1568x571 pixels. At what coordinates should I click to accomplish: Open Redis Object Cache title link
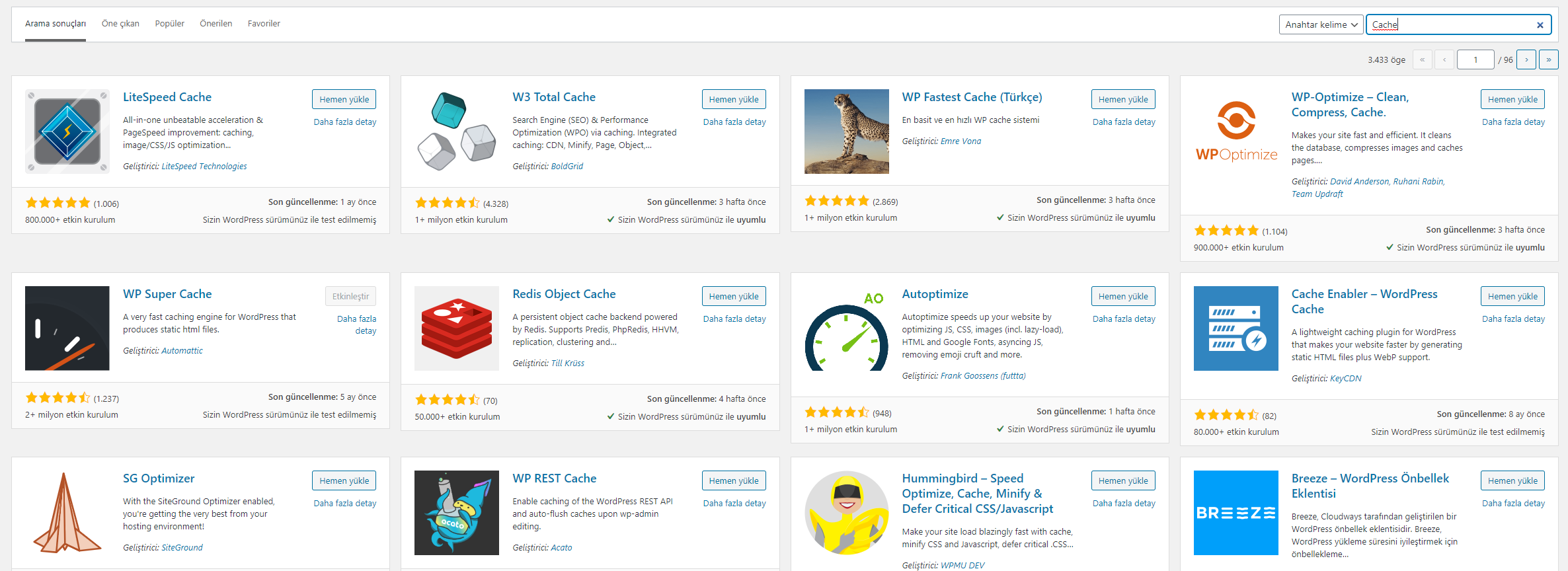[564, 294]
